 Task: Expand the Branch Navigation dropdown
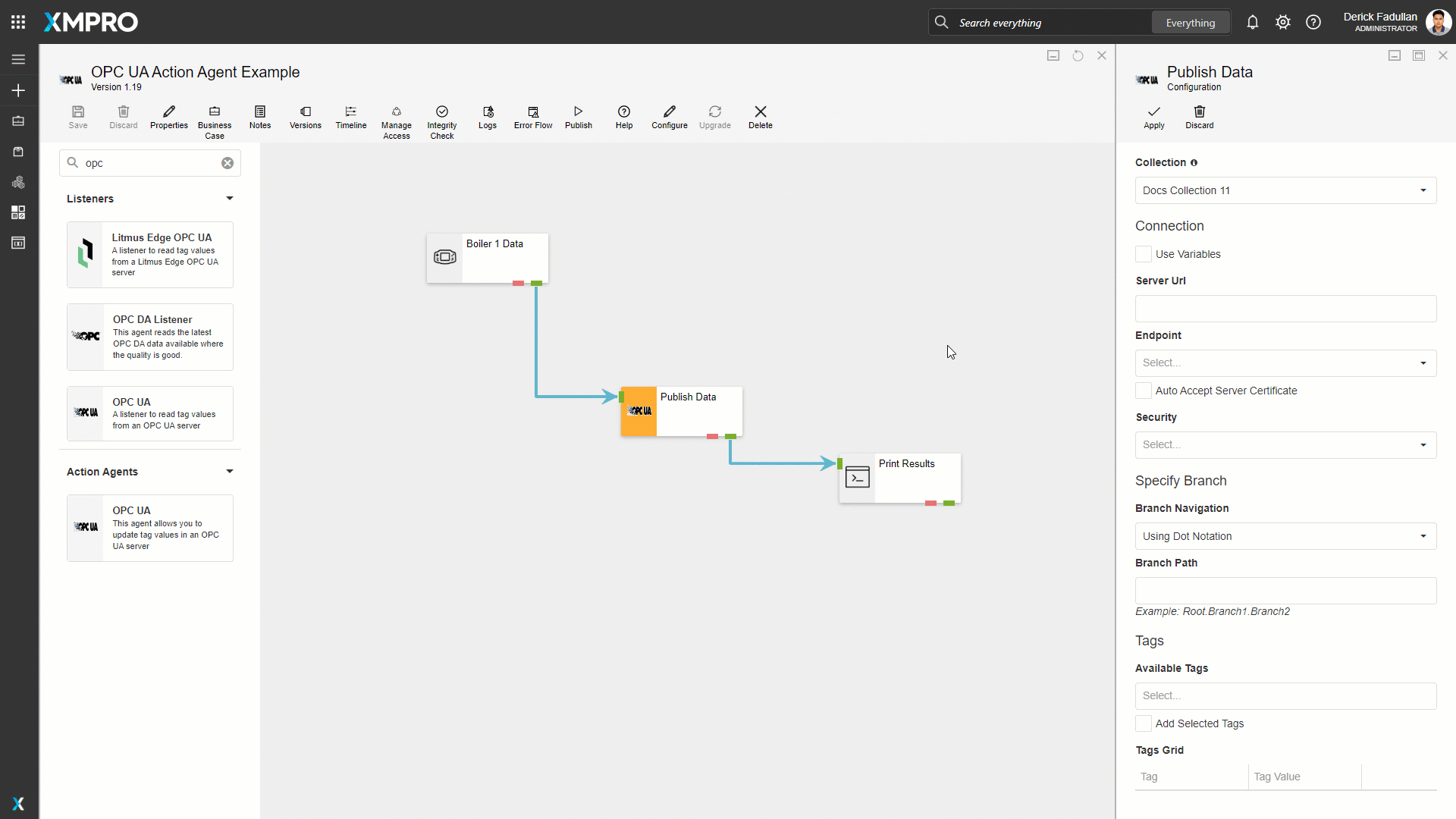[x=1285, y=536]
